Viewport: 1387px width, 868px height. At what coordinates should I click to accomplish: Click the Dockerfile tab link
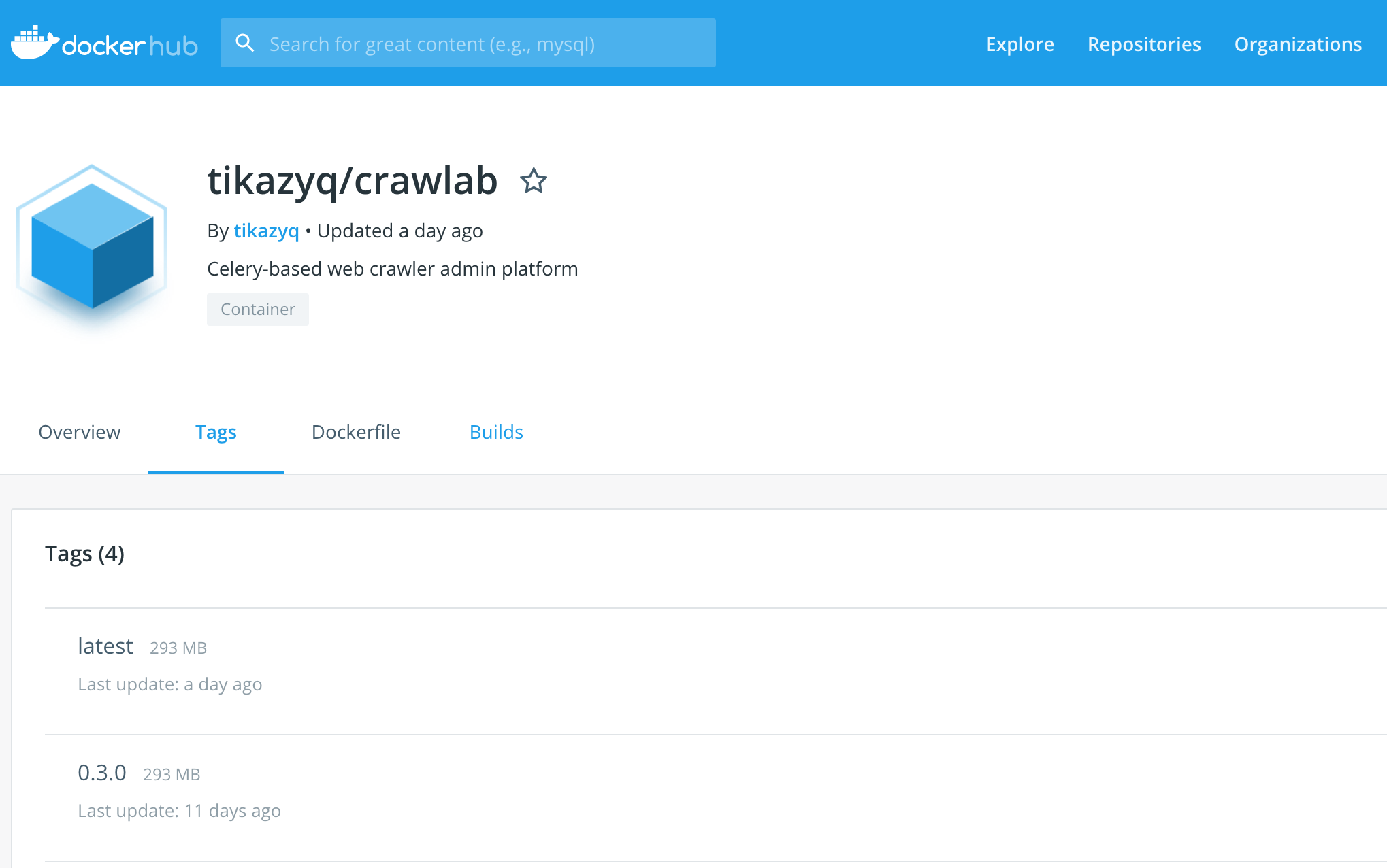[356, 431]
